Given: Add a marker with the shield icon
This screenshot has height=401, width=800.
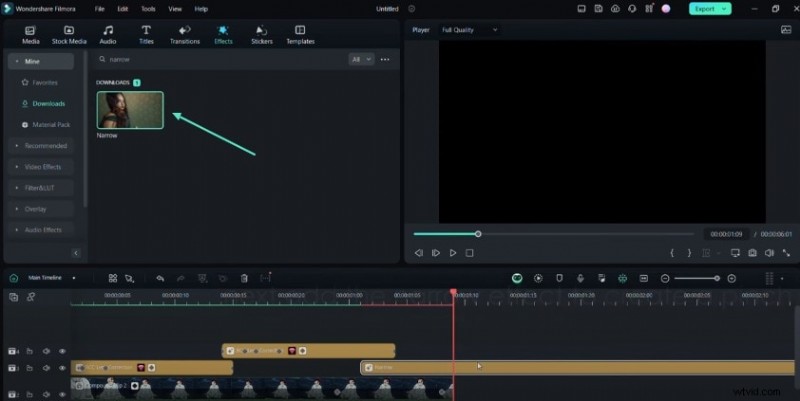Looking at the screenshot, I should click(559, 278).
